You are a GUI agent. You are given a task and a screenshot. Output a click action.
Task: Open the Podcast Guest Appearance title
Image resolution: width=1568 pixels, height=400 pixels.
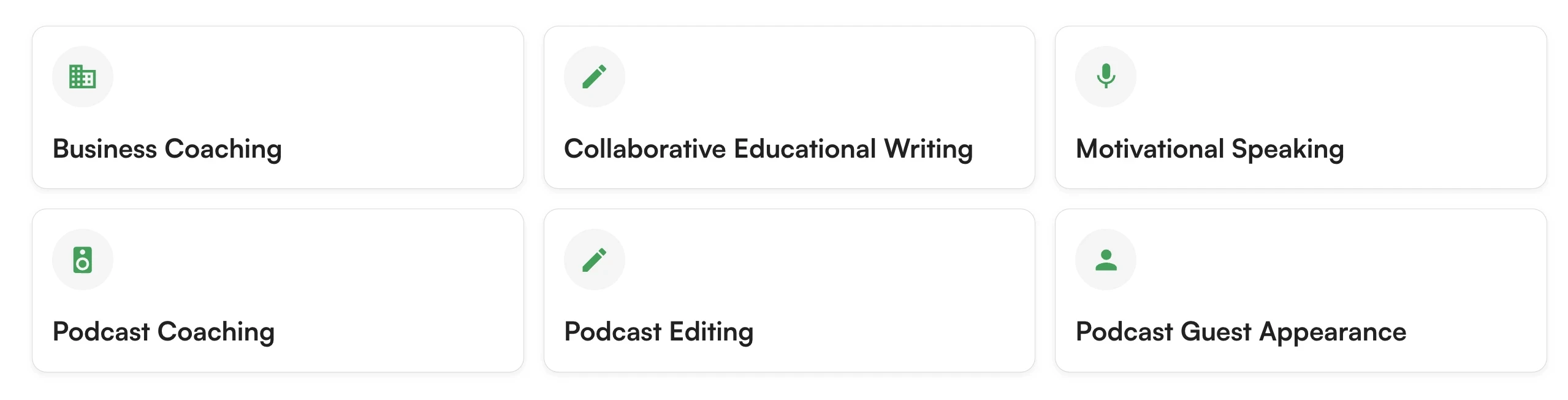1241,332
